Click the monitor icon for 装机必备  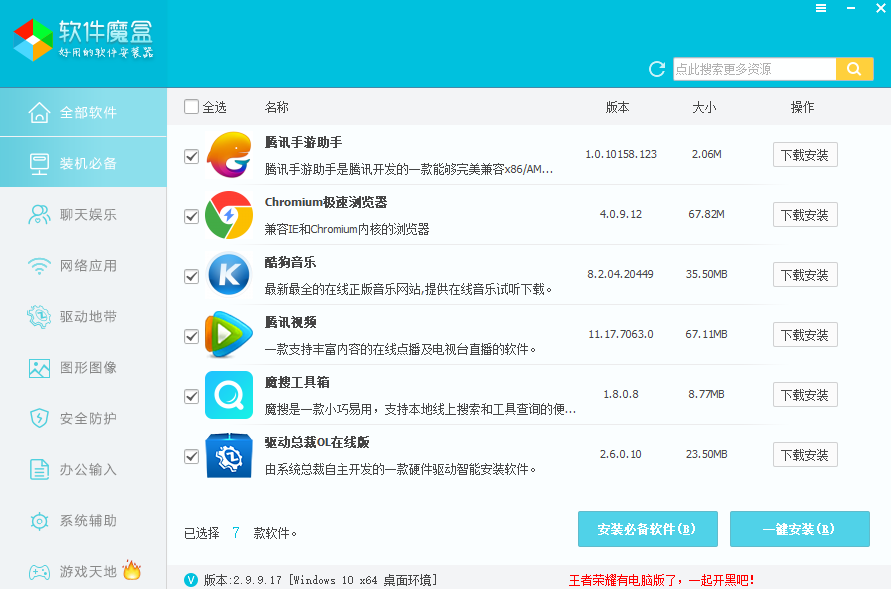[x=39, y=164]
